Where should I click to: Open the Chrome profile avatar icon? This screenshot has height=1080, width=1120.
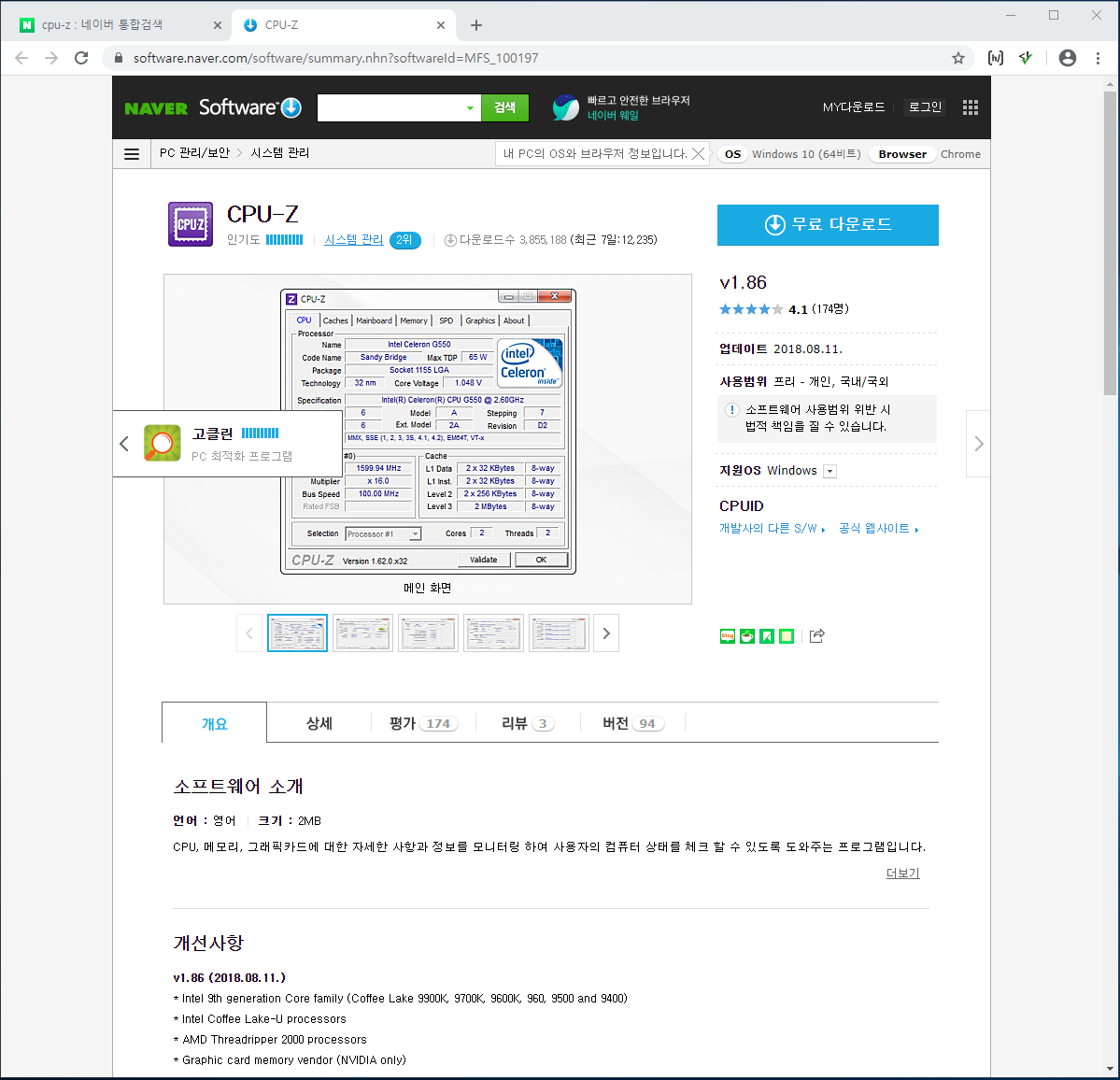point(1067,58)
